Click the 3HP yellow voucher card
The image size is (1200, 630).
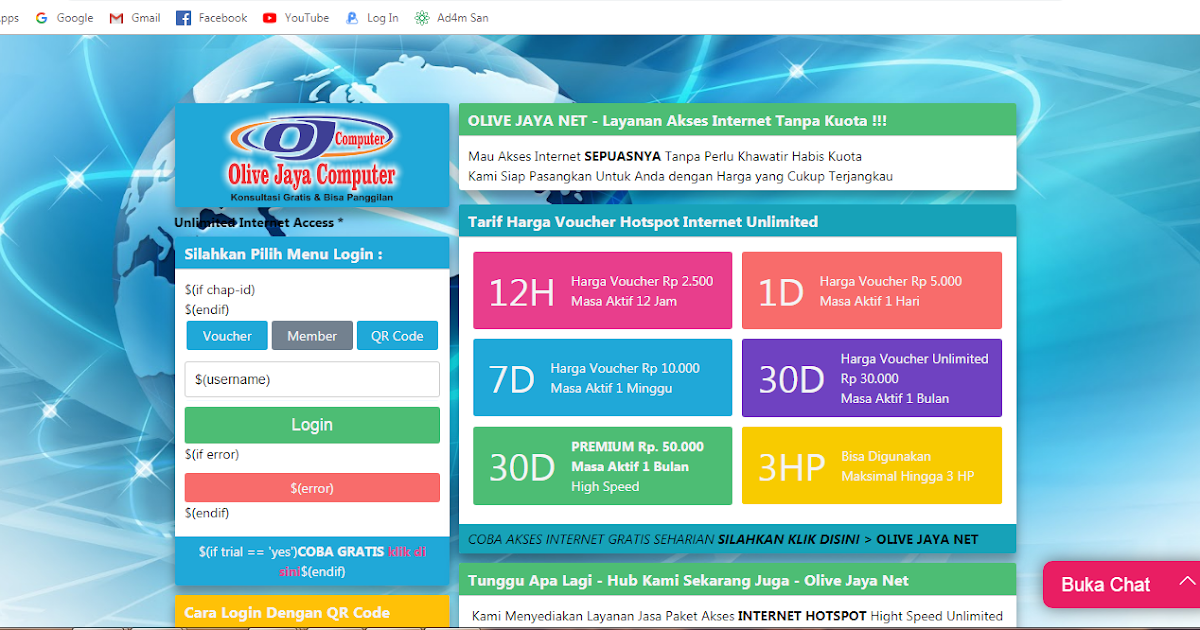(x=871, y=465)
